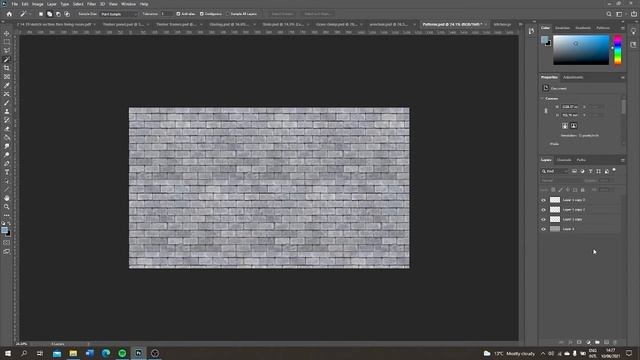640x360 pixels.
Task: Open the Layers panel options menu
Action: click(x=622, y=160)
